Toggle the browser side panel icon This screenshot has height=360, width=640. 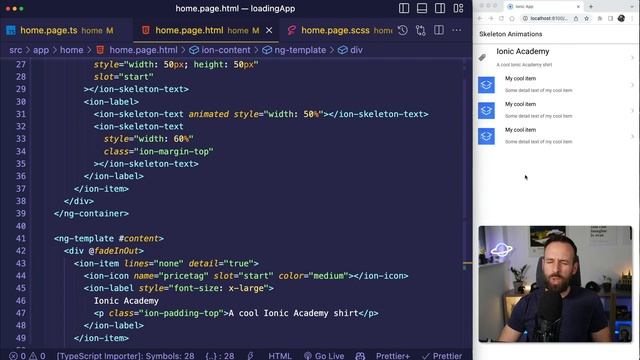click(x=611, y=18)
